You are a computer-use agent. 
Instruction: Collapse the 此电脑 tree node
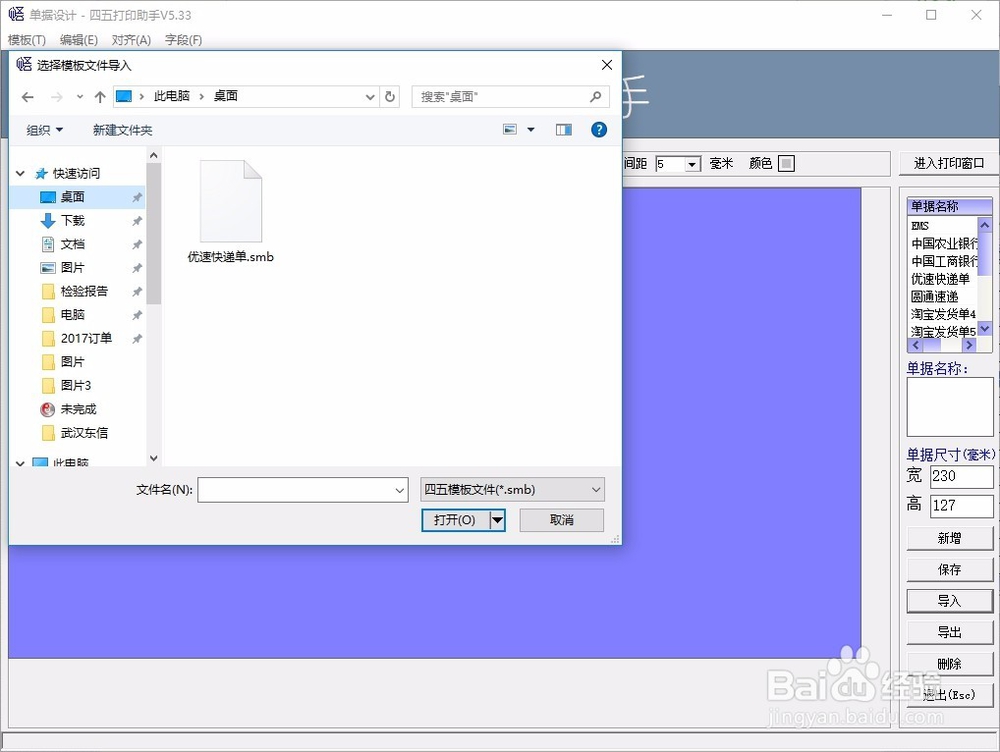pyautogui.click(x=20, y=462)
